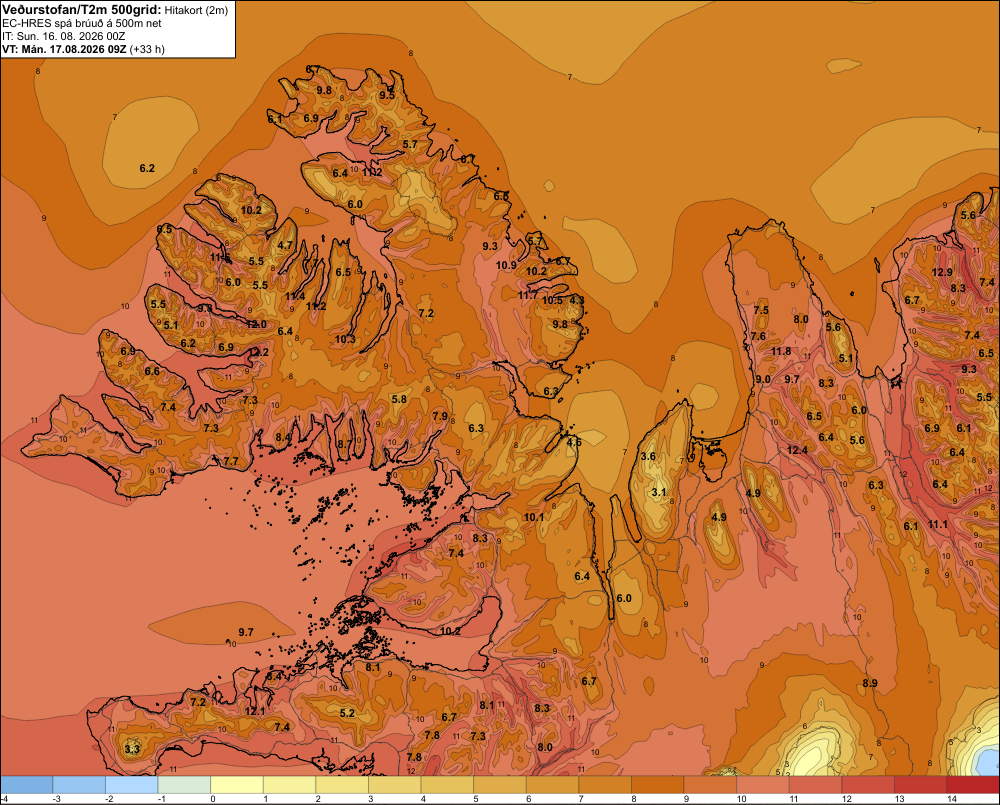Click the IT initial time line
Image resolution: width=1000 pixels, height=805 pixels.
click(73, 36)
